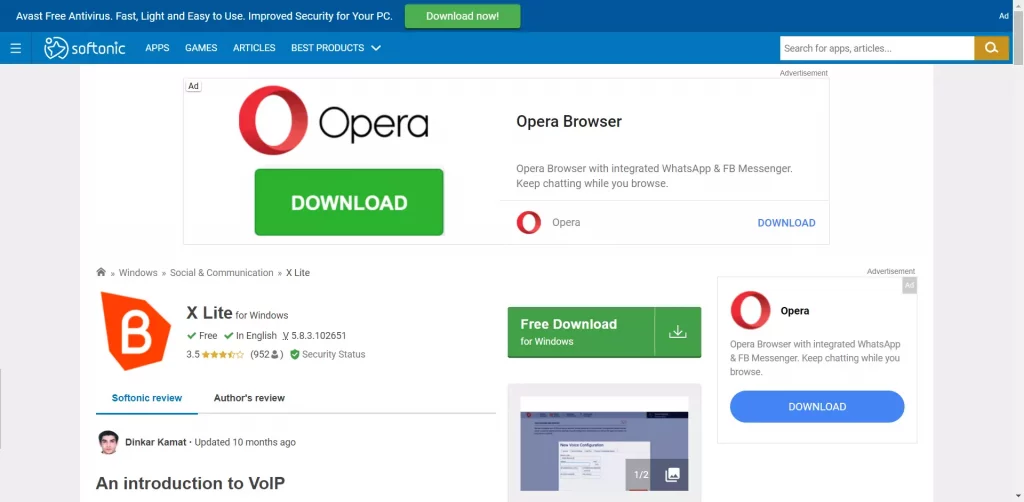Click the X Lite breadcrumb text
The image size is (1024, 502).
pyautogui.click(x=298, y=273)
